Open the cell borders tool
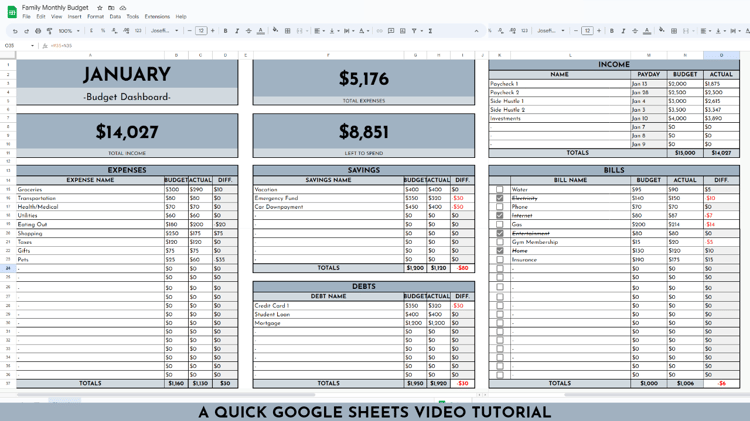Screen dimensions: 750x421 point(287,31)
